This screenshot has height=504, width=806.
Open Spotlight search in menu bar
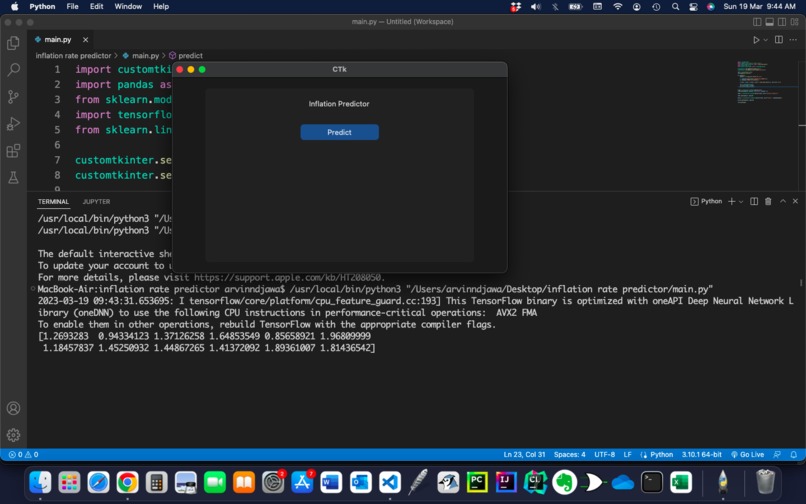[675, 7]
